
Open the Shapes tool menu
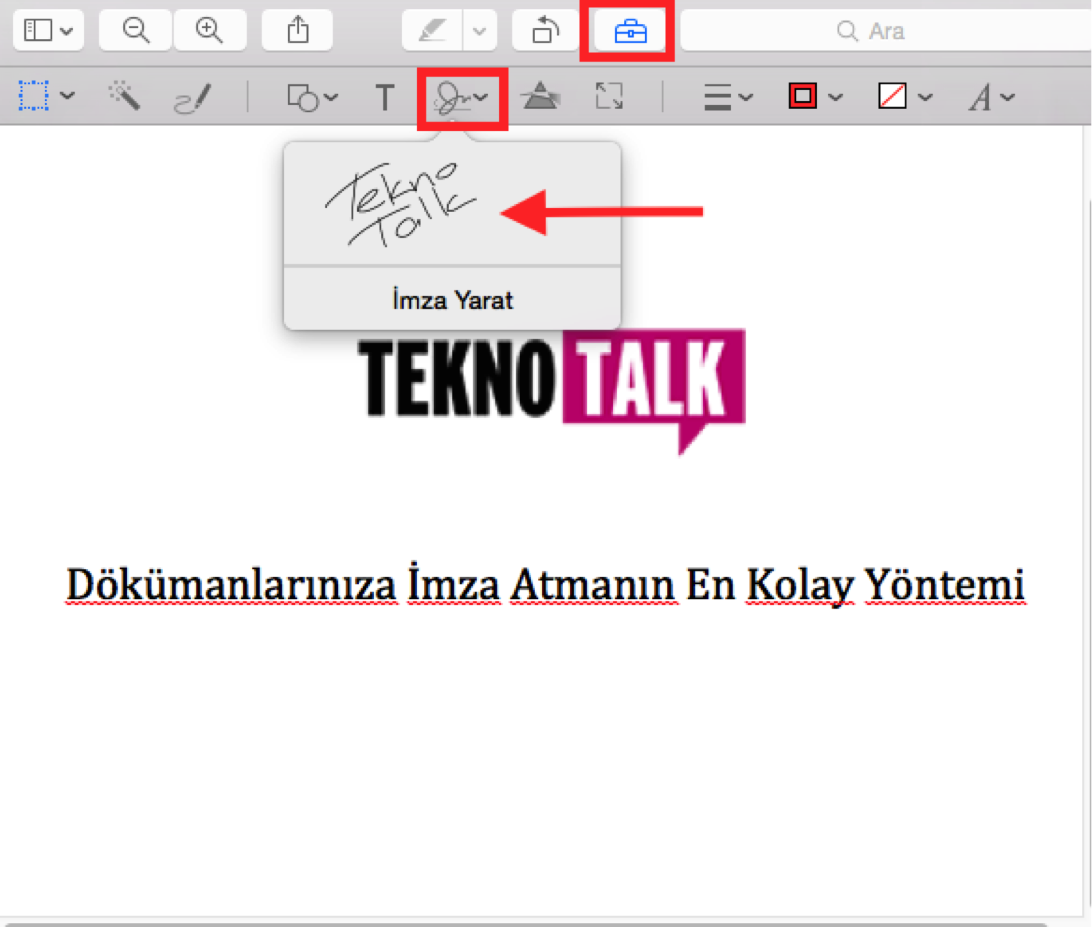tap(312, 97)
